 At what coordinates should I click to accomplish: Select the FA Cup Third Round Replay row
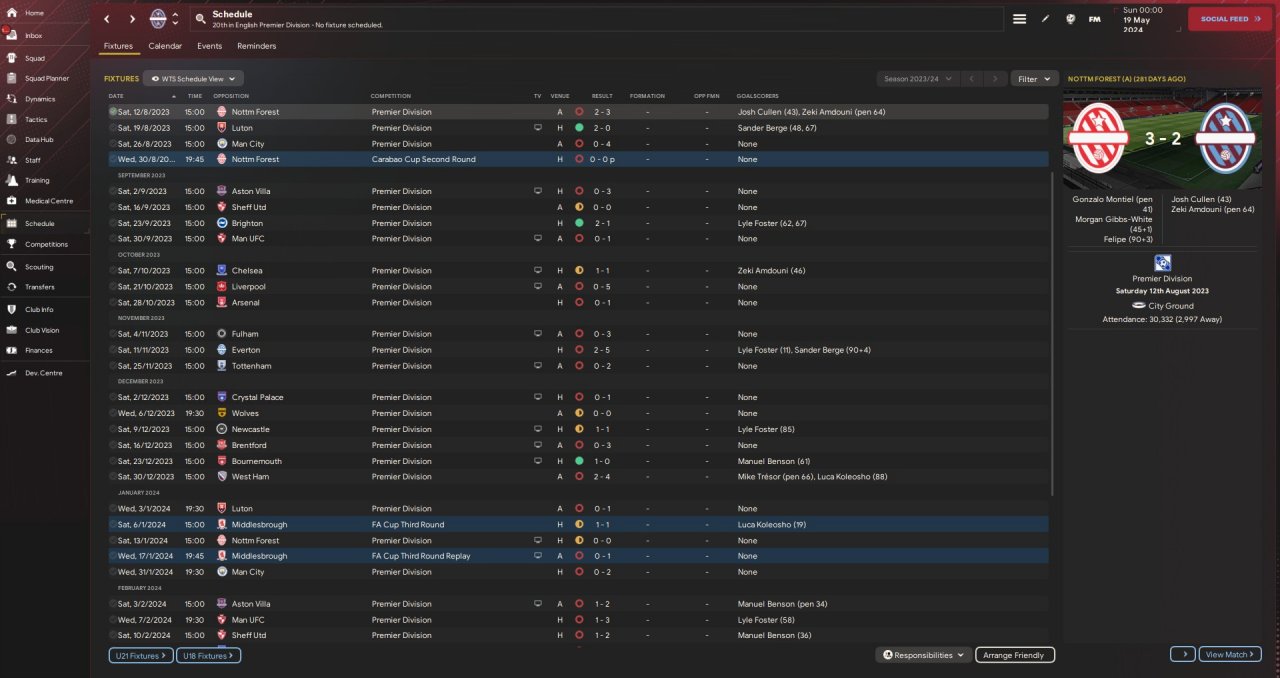point(578,556)
